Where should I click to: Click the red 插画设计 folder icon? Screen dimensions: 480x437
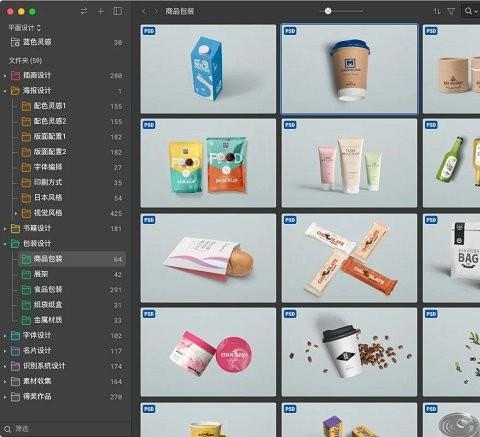coord(15,76)
